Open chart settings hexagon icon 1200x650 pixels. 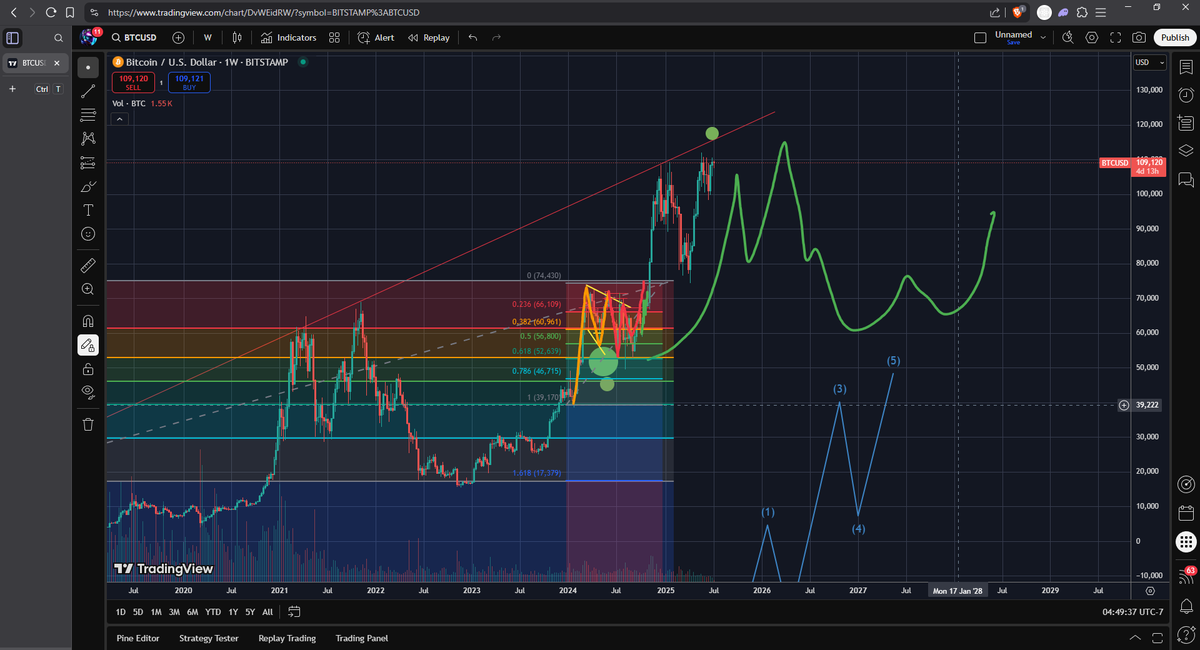(1091, 37)
